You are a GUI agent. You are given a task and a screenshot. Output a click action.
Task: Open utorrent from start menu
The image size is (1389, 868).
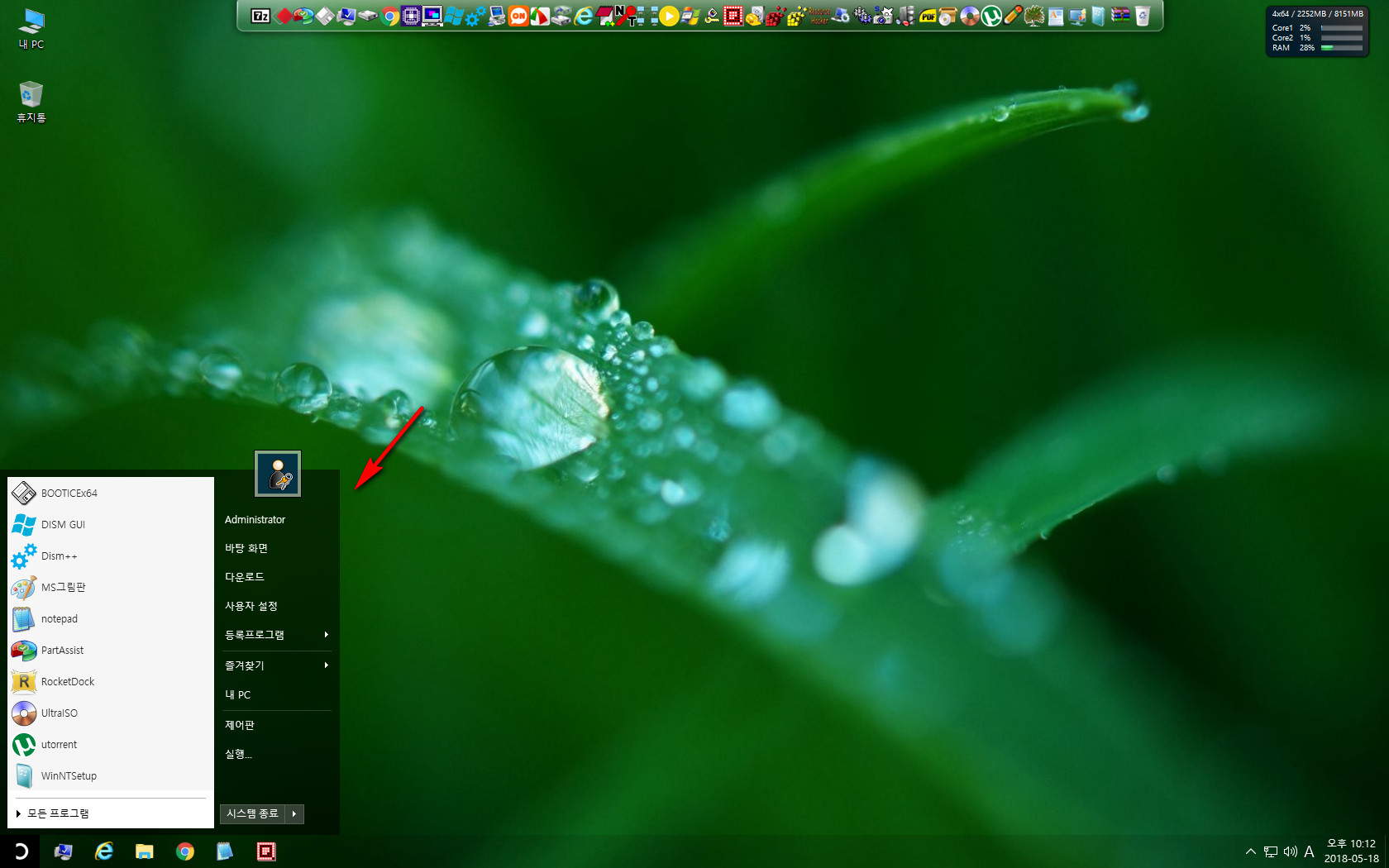pyautogui.click(x=110, y=745)
